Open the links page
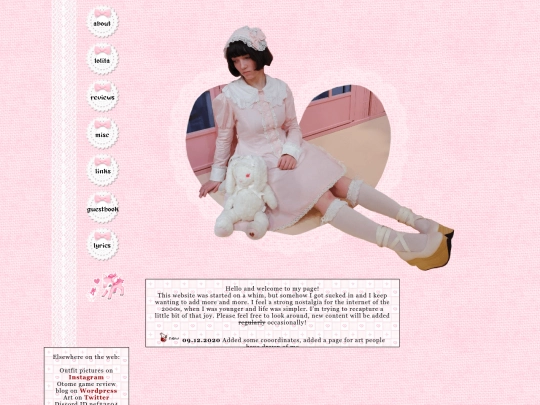This screenshot has width=540, height=405. pos(102,170)
